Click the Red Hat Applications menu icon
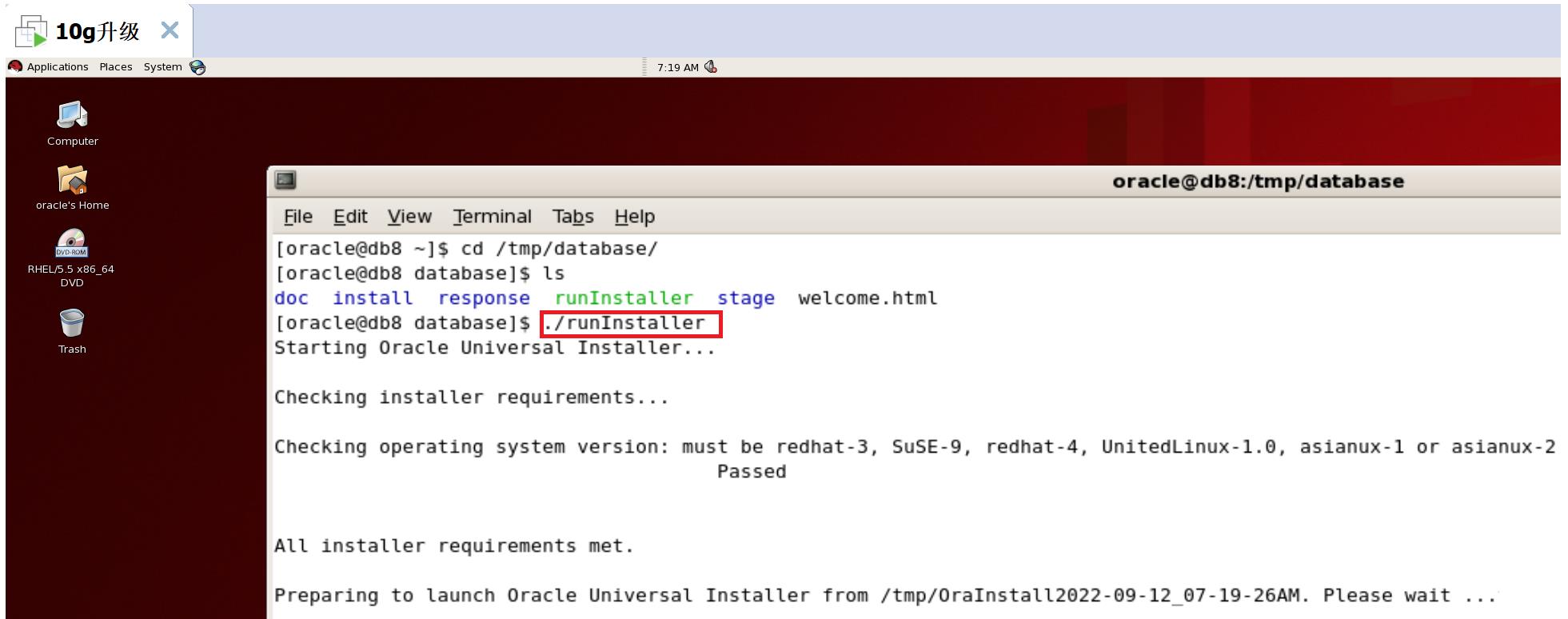The width and height of the screenshot is (1568, 619). pyautogui.click(x=15, y=66)
